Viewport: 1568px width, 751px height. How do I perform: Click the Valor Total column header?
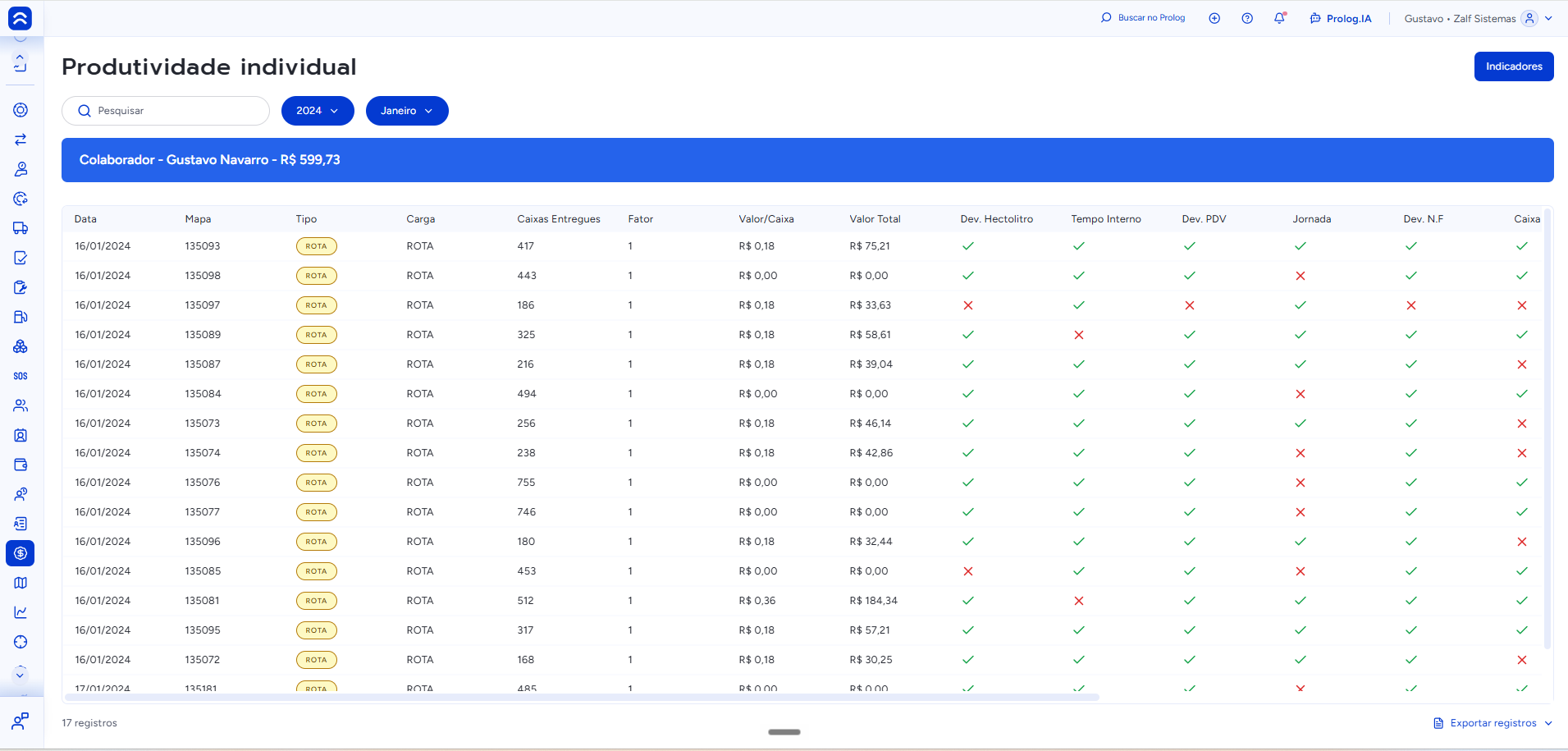click(875, 219)
